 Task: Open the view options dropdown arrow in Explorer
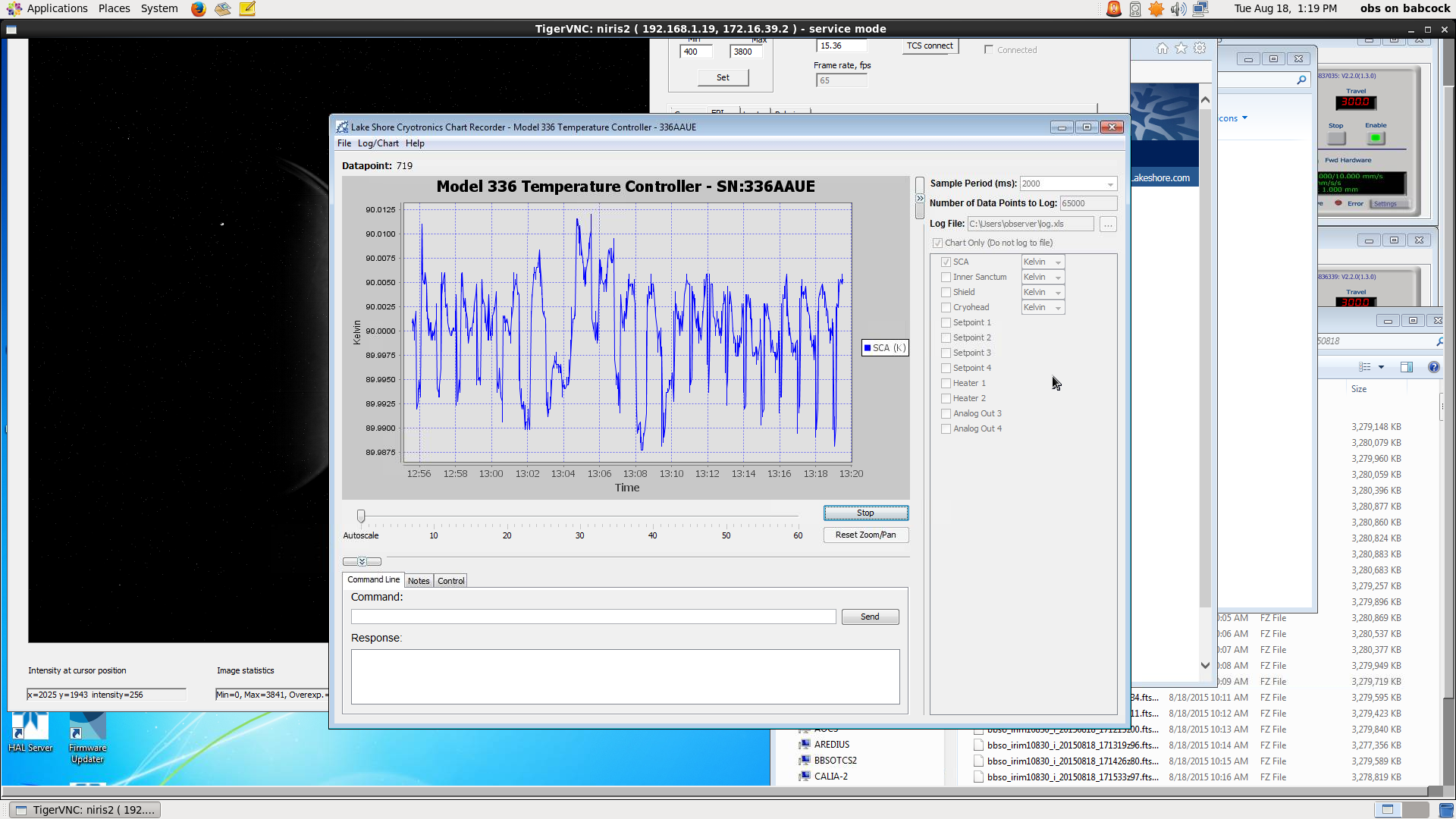coord(1381,367)
